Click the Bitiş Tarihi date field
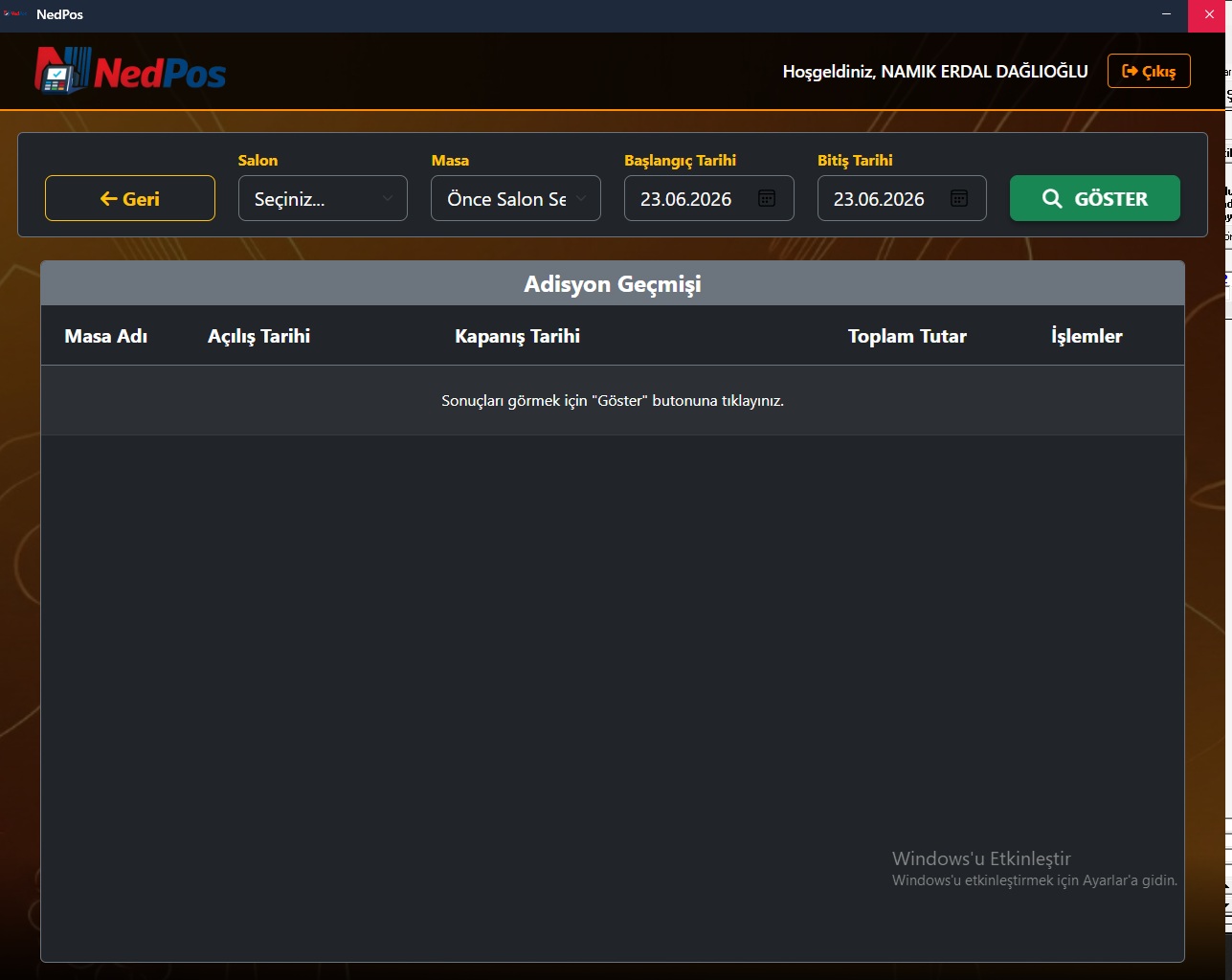This screenshot has height=980, width=1232. (x=902, y=198)
